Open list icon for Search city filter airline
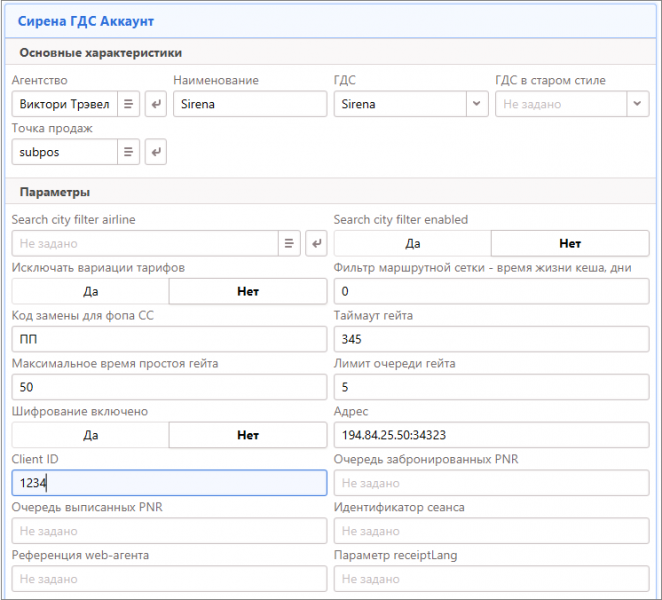The height and width of the screenshot is (600, 662). click(288, 243)
